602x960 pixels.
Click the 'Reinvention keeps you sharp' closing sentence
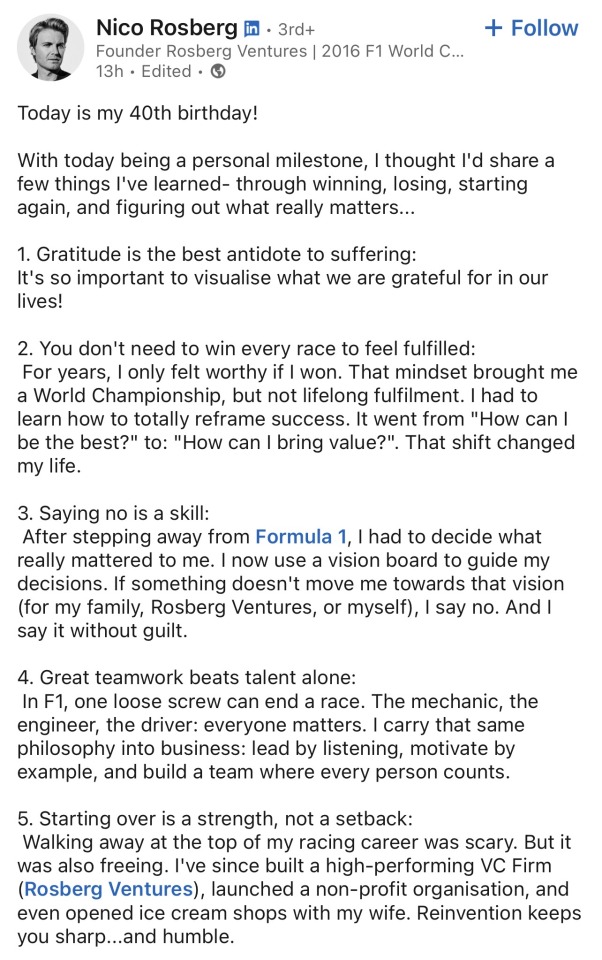(x=299, y=924)
